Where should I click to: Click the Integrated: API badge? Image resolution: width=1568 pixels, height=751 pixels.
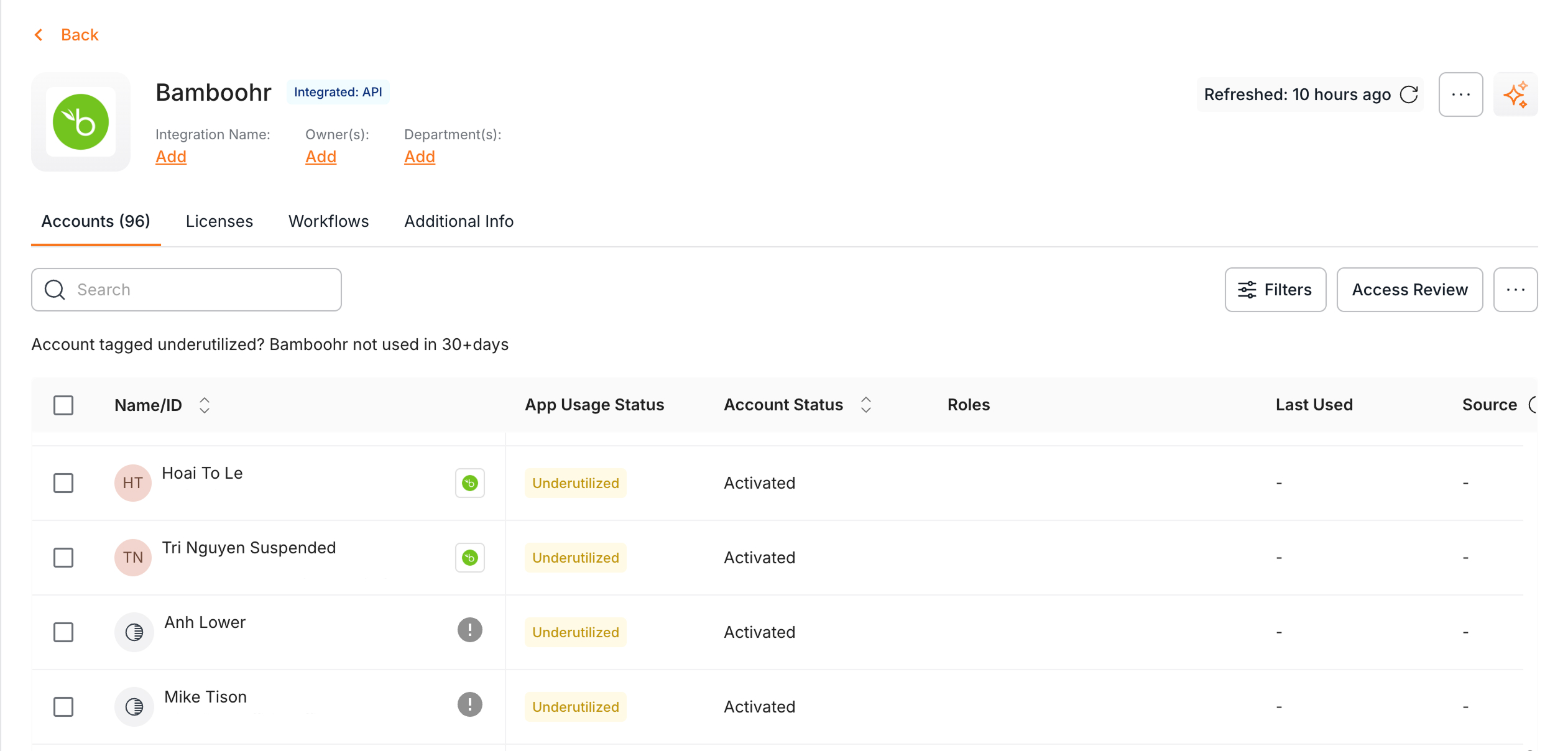coord(338,92)
